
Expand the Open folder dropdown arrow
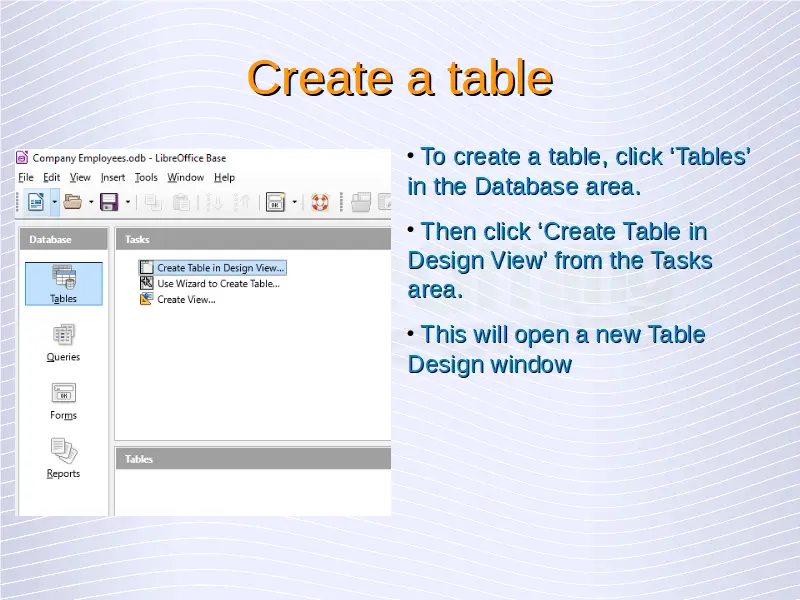[x=91, y=202]
